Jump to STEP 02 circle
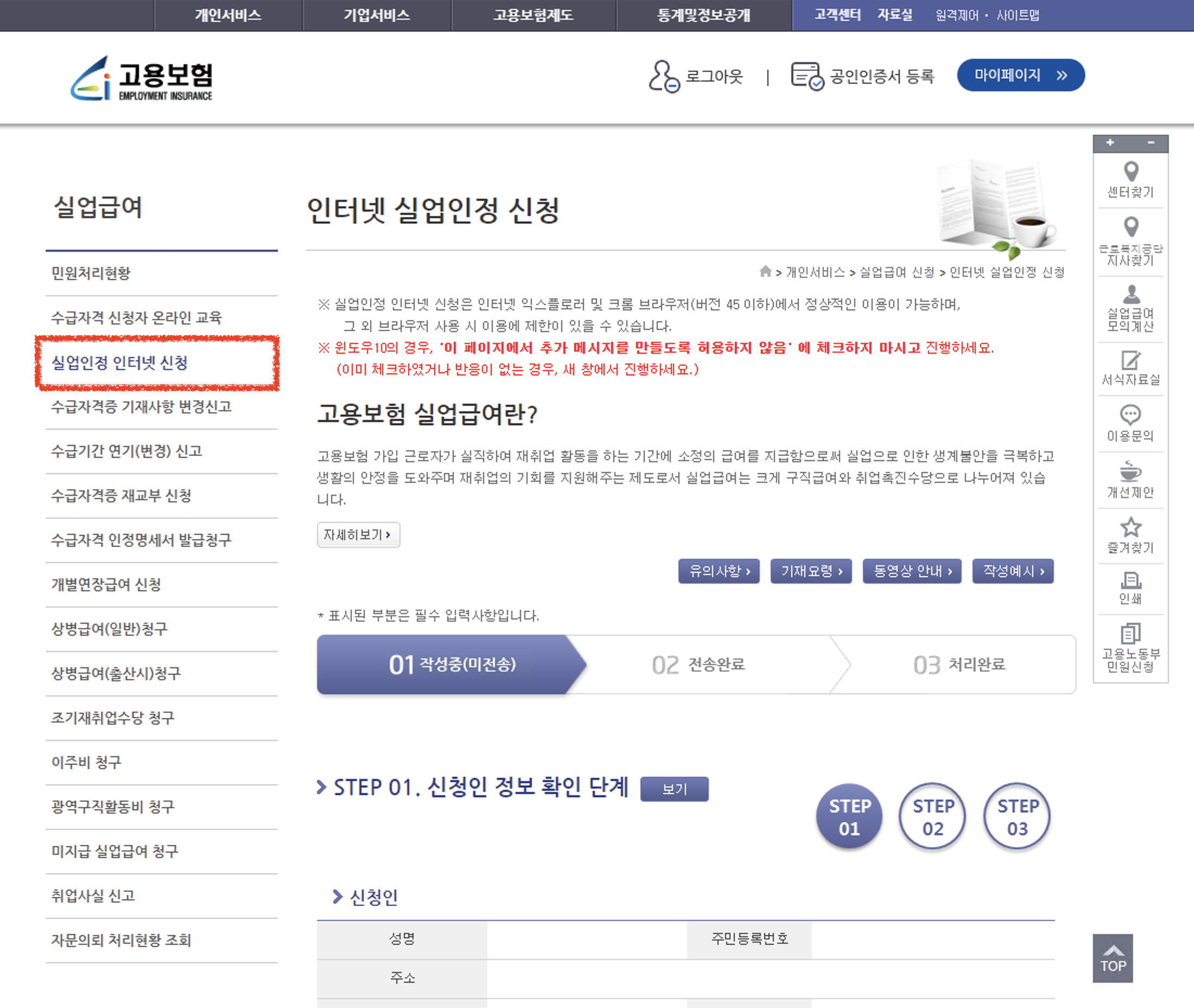The height and width of the screenshot is (1008, 1194). 933,816
